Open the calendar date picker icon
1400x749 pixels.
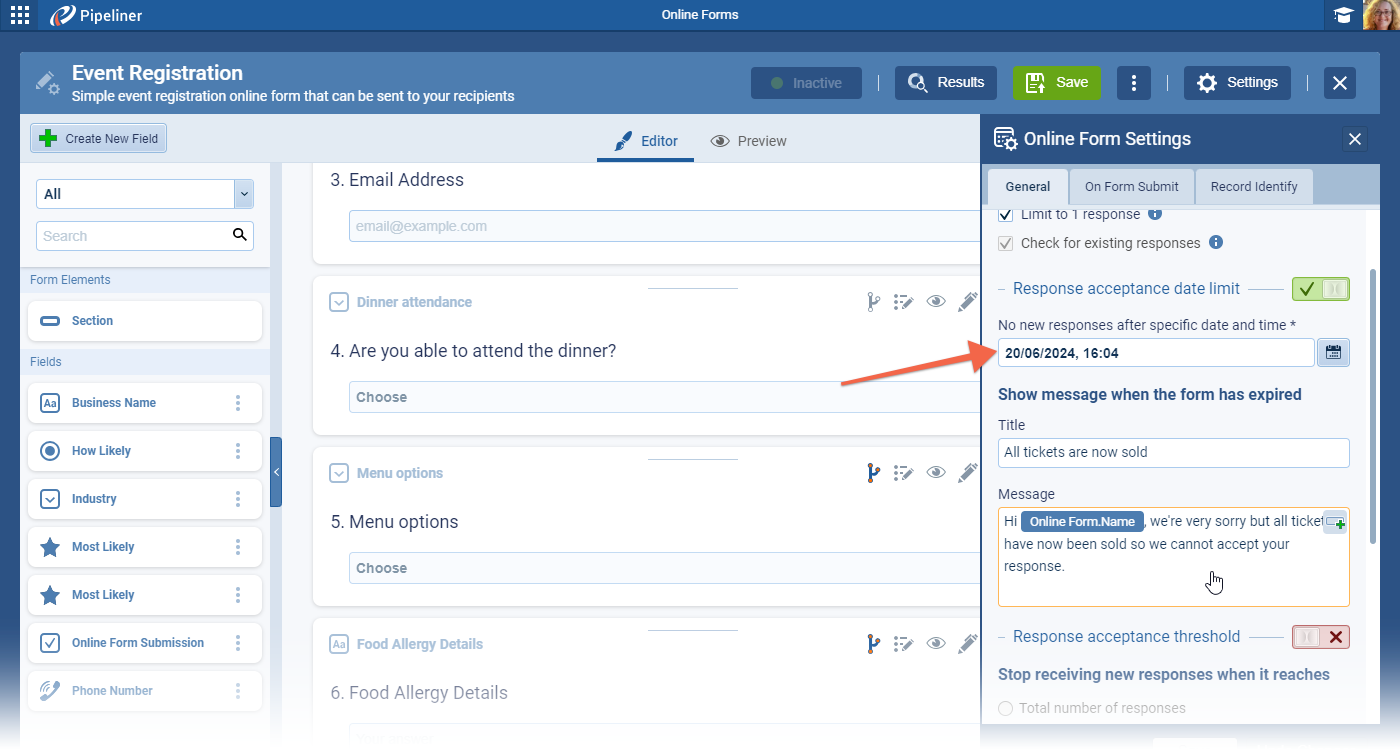click(1333, 352)
